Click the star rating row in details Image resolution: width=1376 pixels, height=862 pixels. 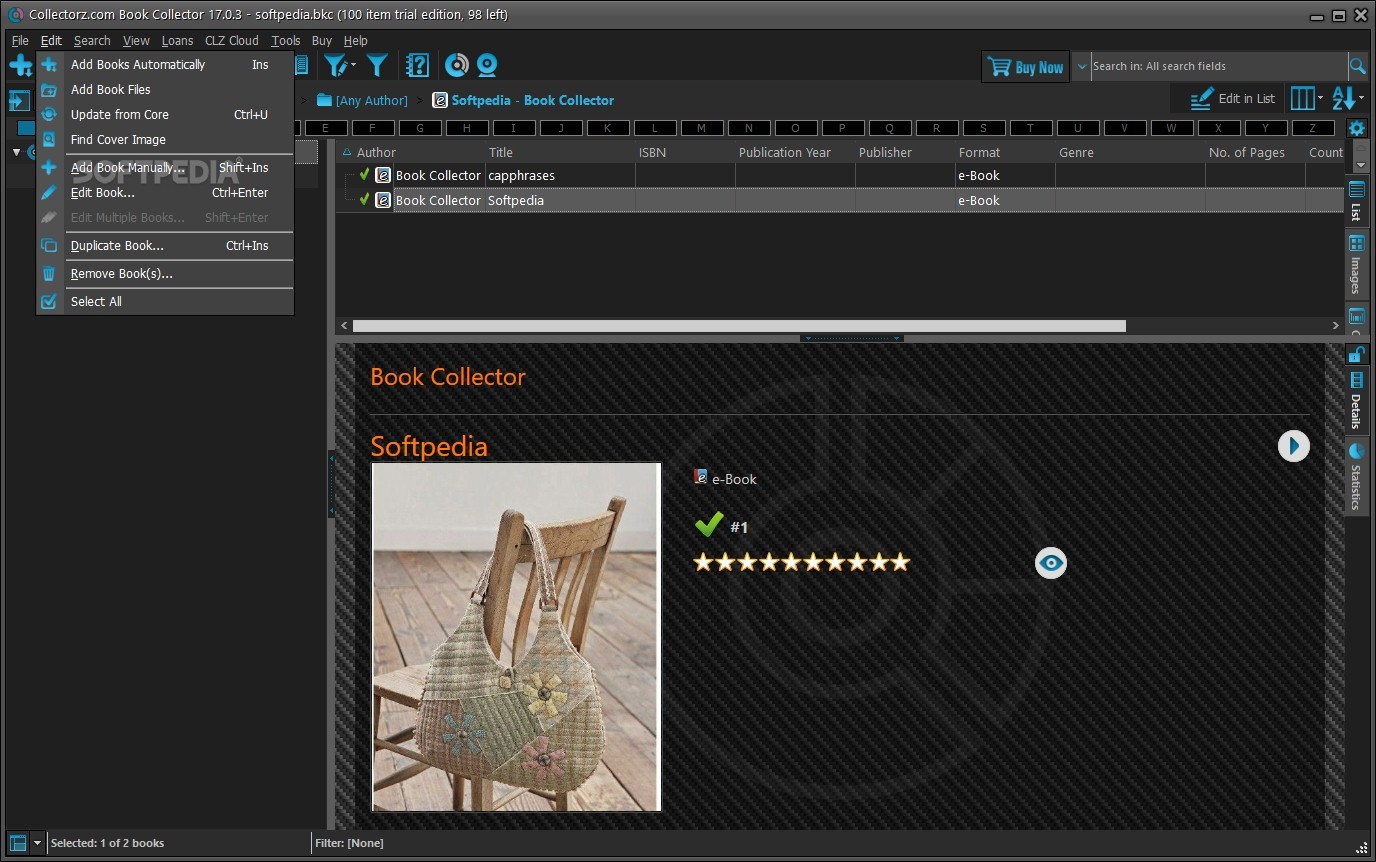point(802,562)
